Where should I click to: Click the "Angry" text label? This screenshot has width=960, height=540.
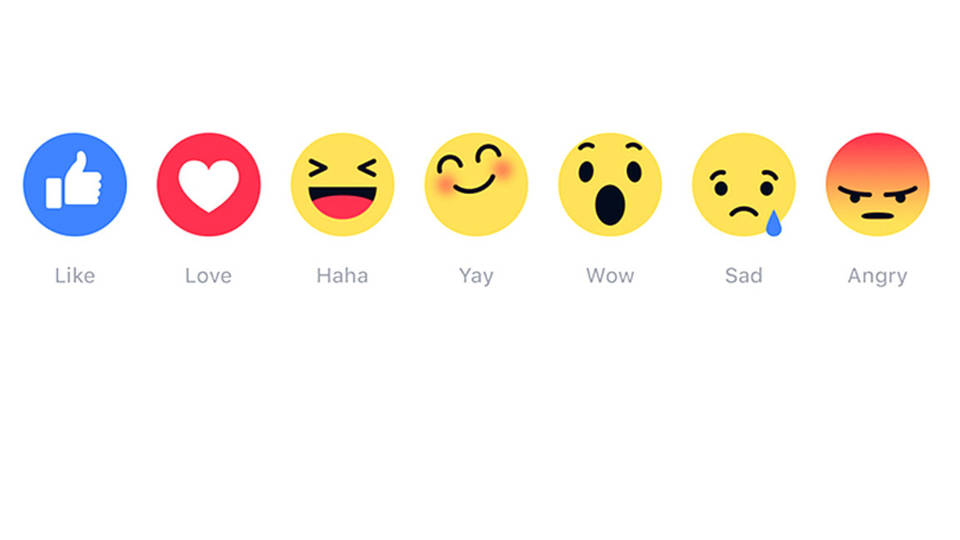(x=877, y=277)
